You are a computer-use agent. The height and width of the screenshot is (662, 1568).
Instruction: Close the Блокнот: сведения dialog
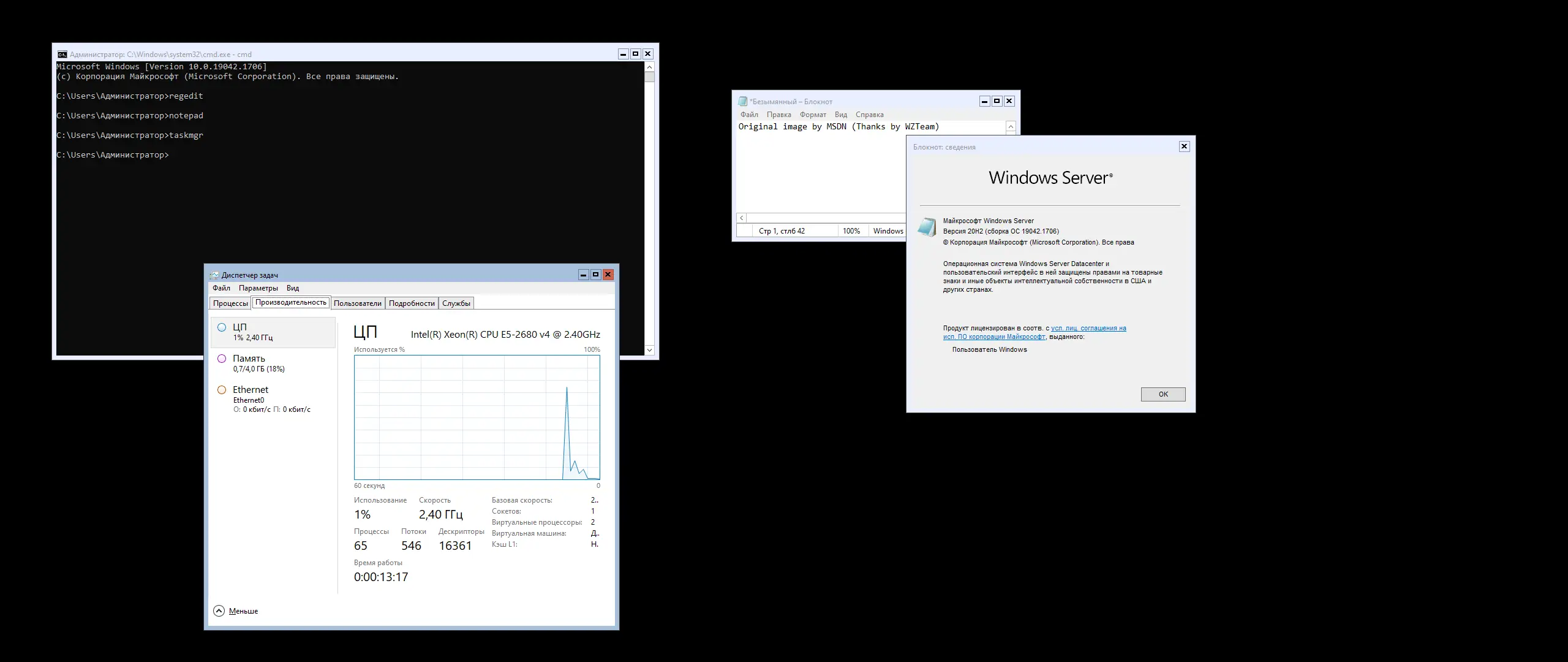tap(1184, 146)
